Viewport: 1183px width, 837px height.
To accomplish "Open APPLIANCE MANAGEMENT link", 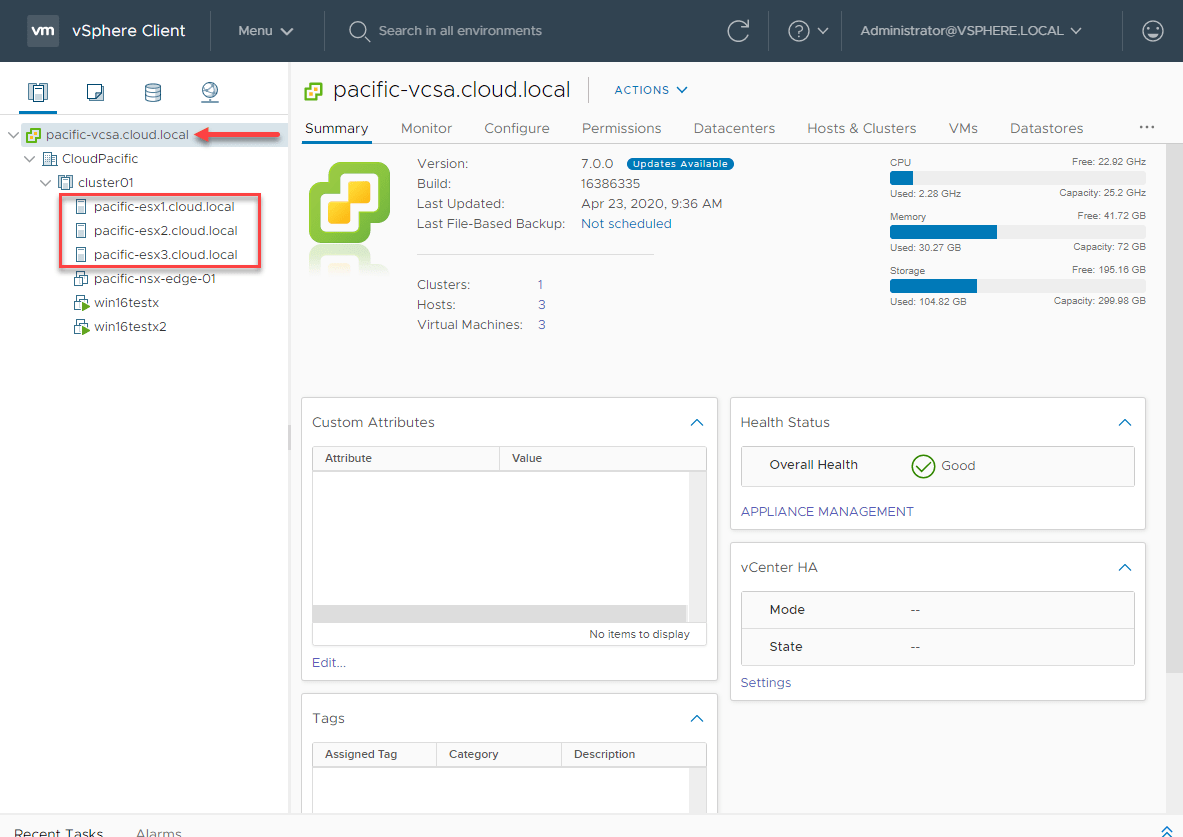I will 827,512.
